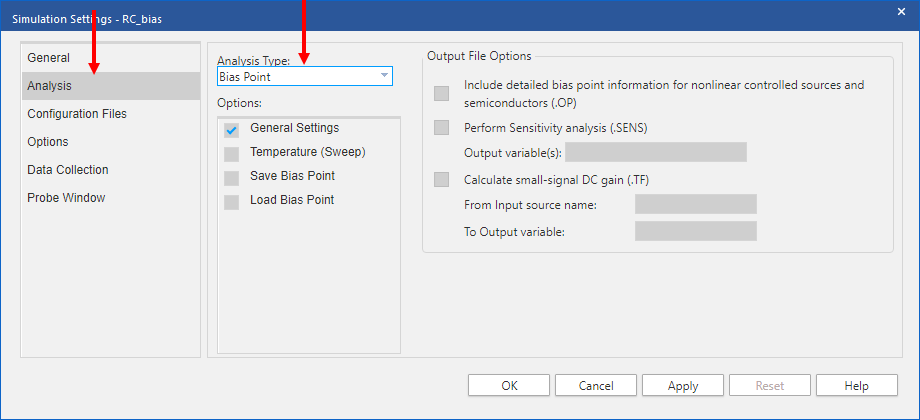Enable the Save Bias Point option
Screen dimensions: 920x420
pyautogui.click(x=232, y=178)
